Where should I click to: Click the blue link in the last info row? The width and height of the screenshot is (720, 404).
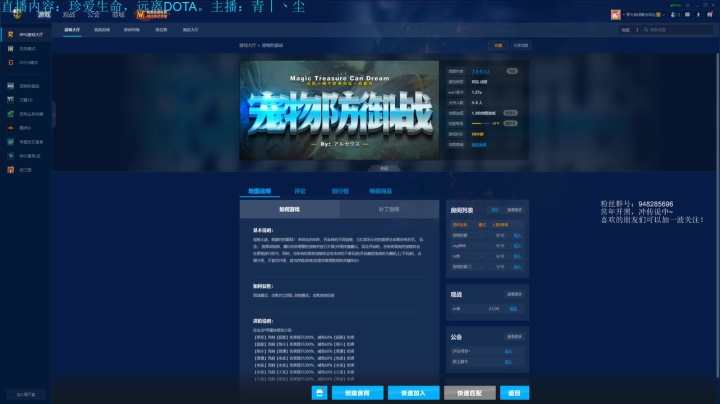point(479,145)
